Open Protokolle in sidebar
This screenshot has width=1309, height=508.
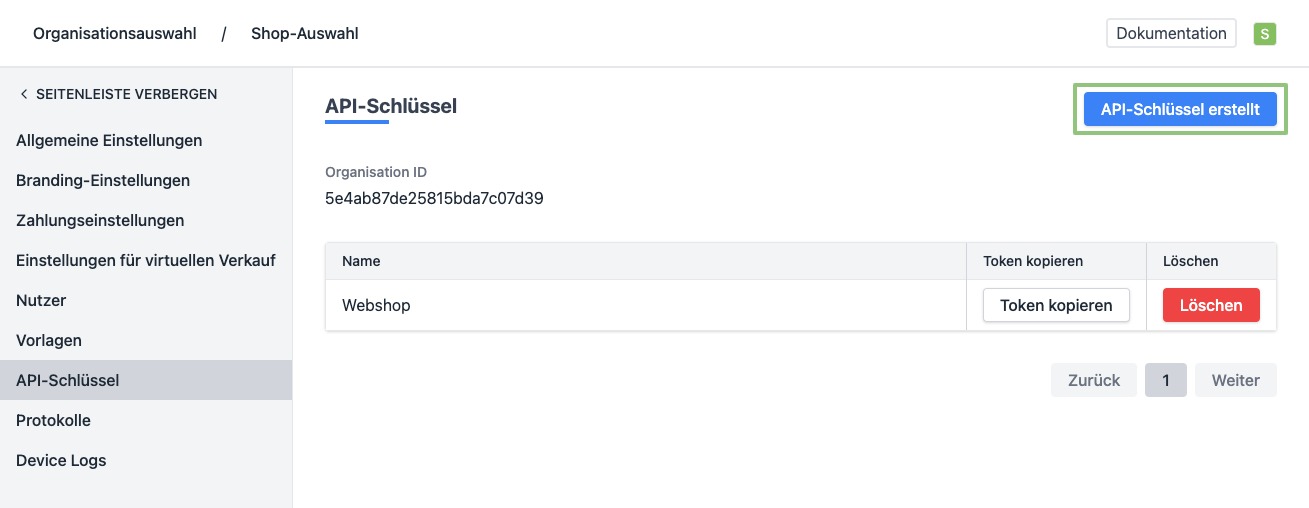click(x=53, y=420)
